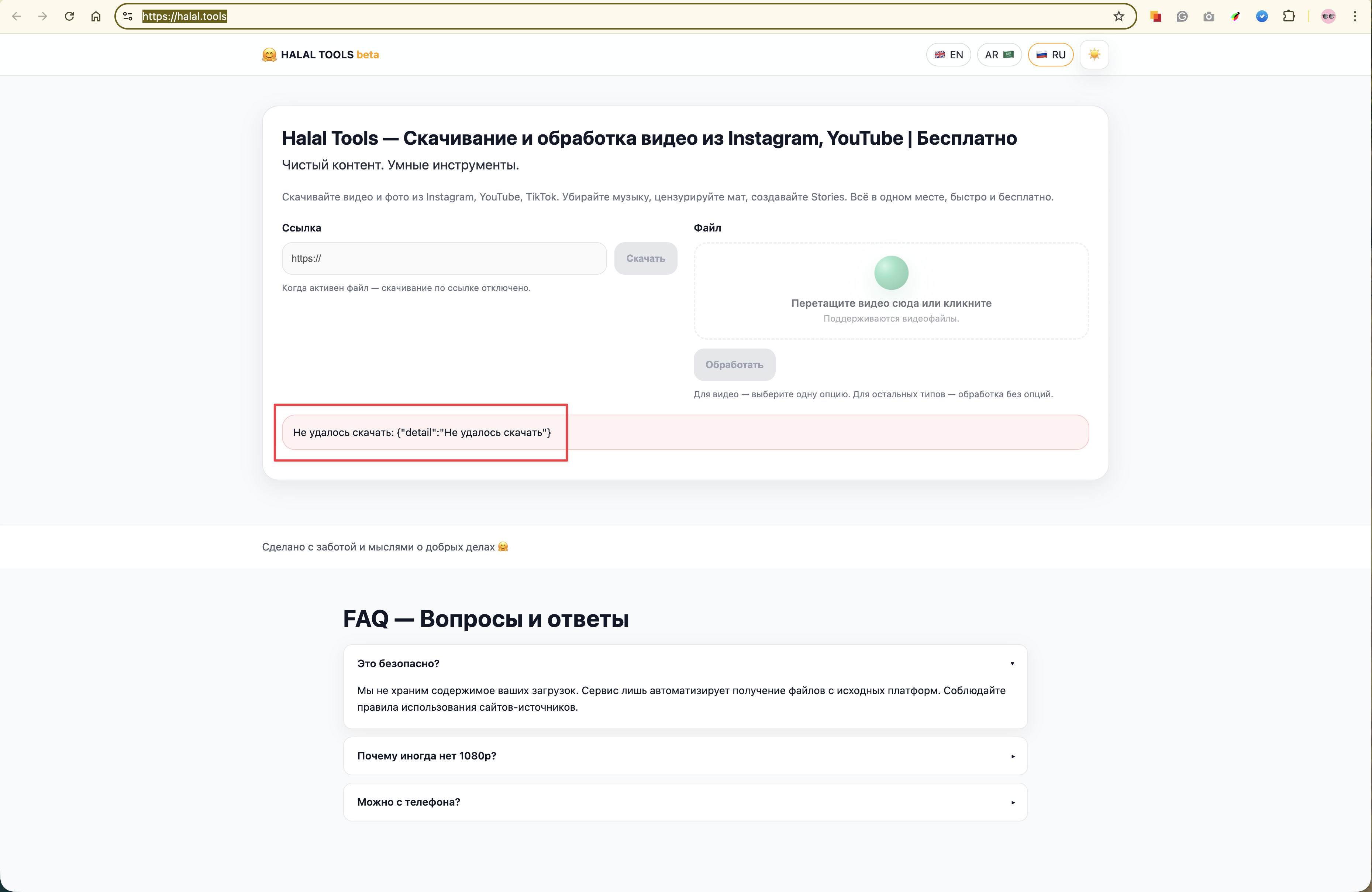Expand "Можно с телефона?" question
Screen dimensions: 1372x892
685,802
